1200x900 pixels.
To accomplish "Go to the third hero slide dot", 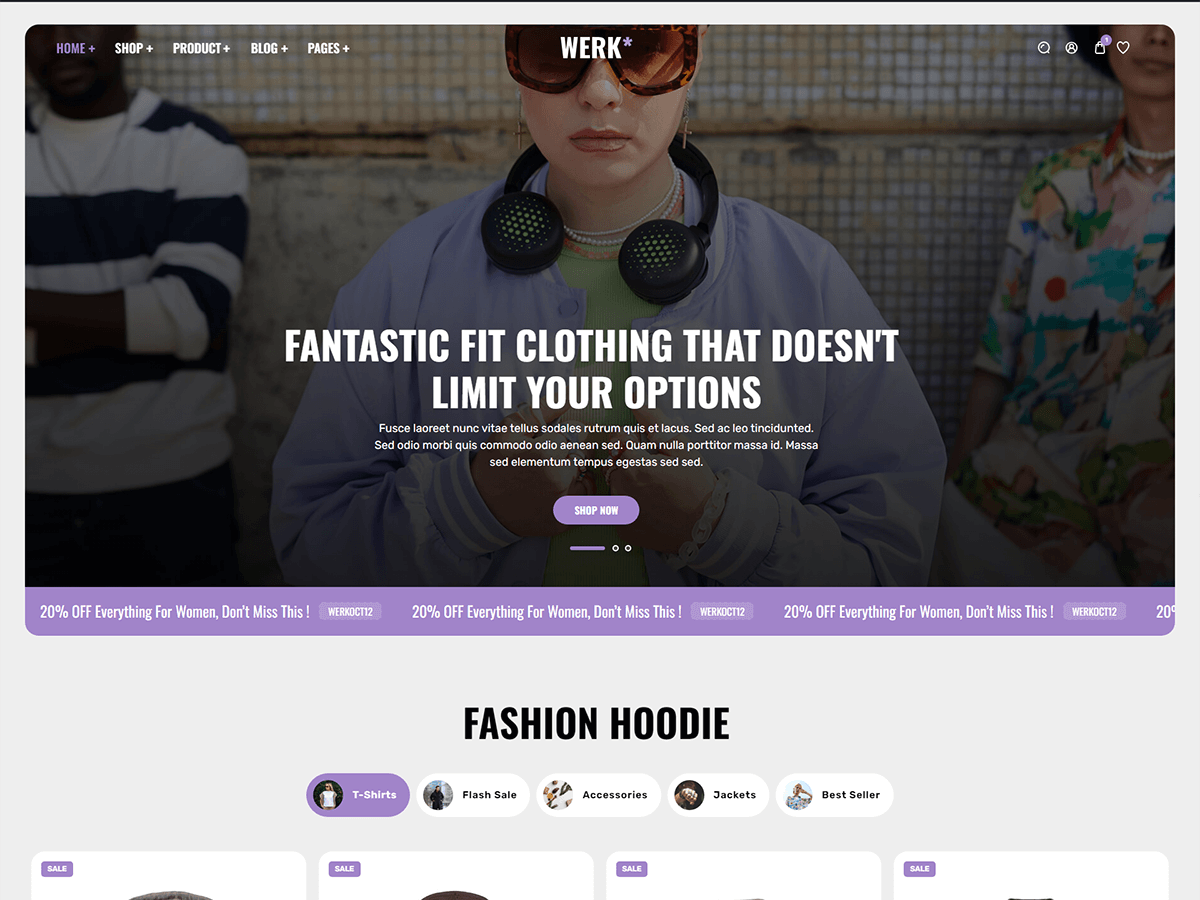I will click(628, 548).
